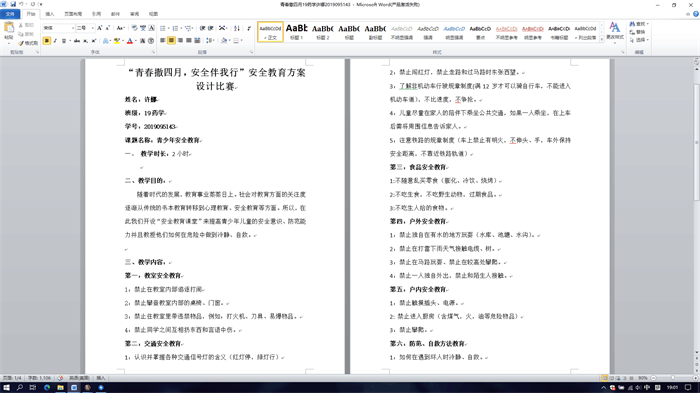Switch to Print Layout view in status bar

604,378
